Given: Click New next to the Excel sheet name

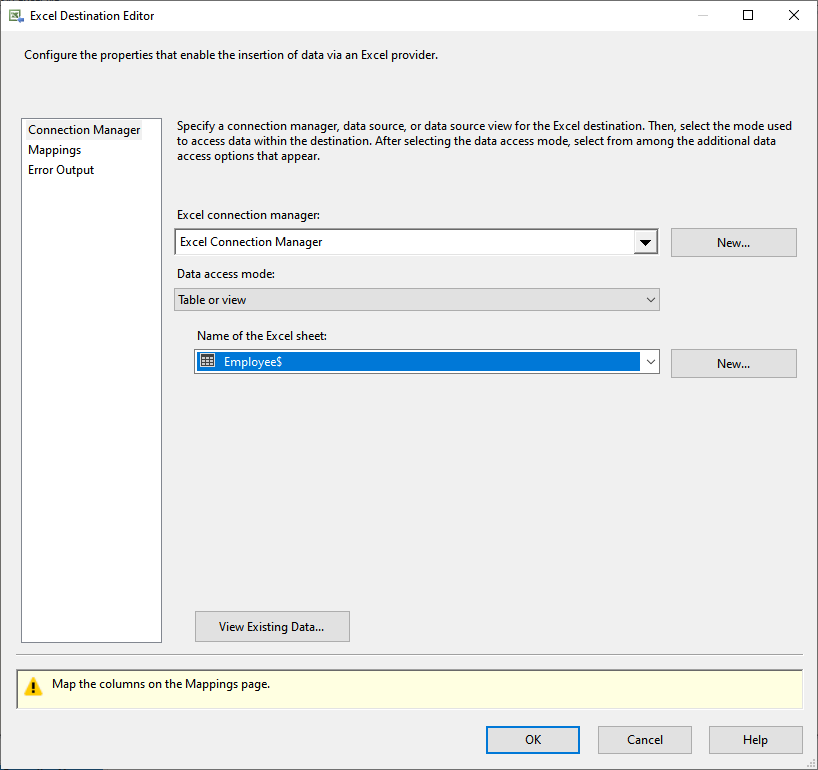Looking at the screenshot, I should coord(733,364).
